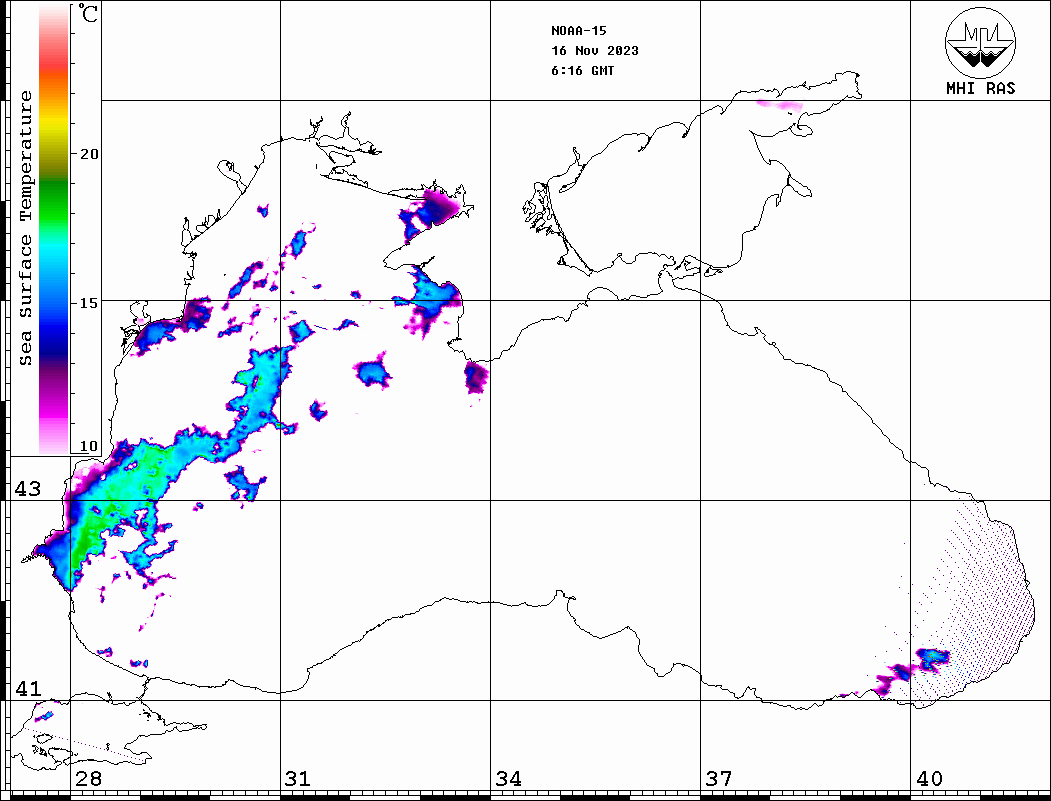Click the 20 degree scale label
This screenshot has width=1051, height=801.
(88, 154)
